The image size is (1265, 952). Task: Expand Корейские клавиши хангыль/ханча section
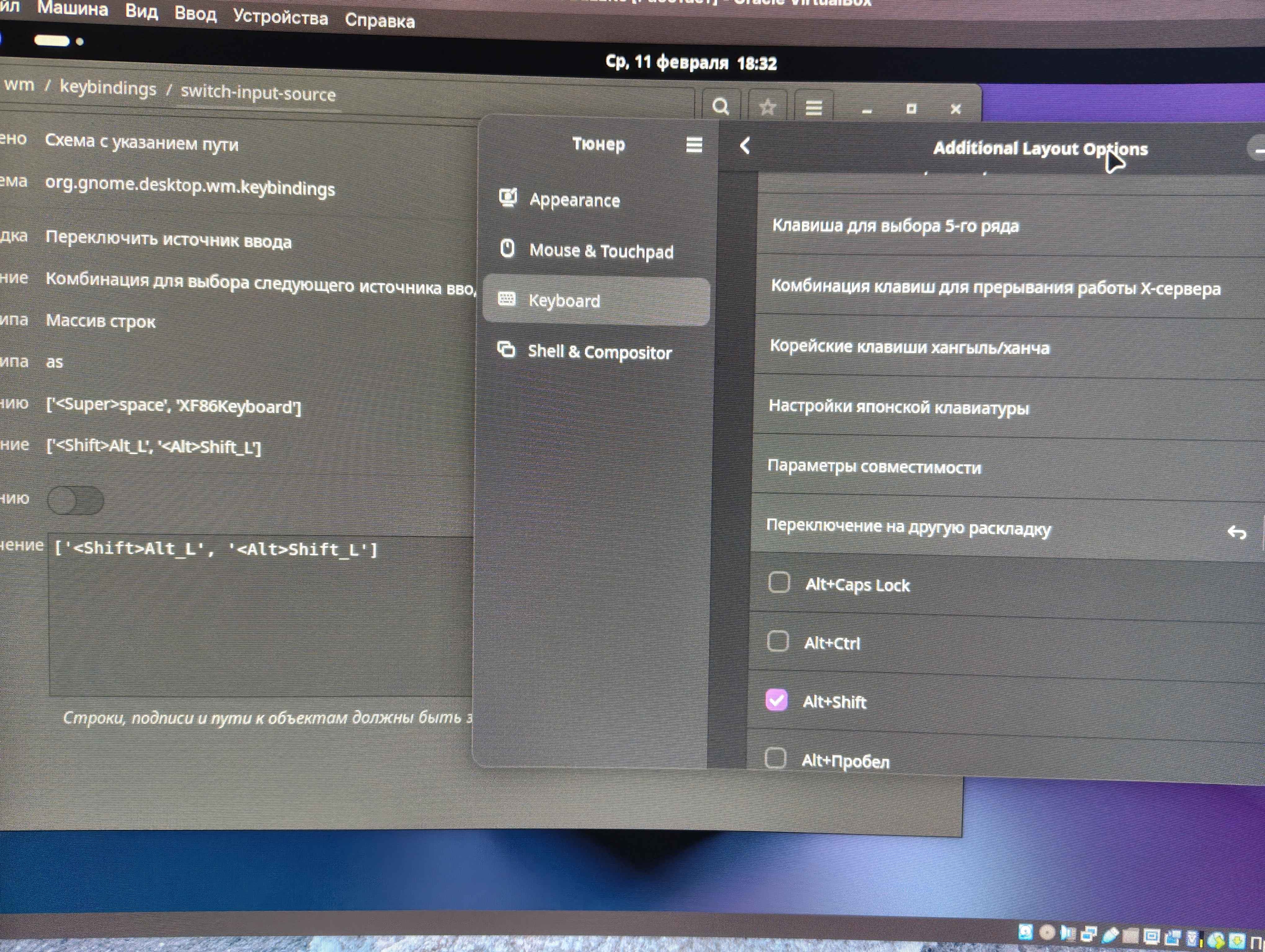click(x=909, y=347)
